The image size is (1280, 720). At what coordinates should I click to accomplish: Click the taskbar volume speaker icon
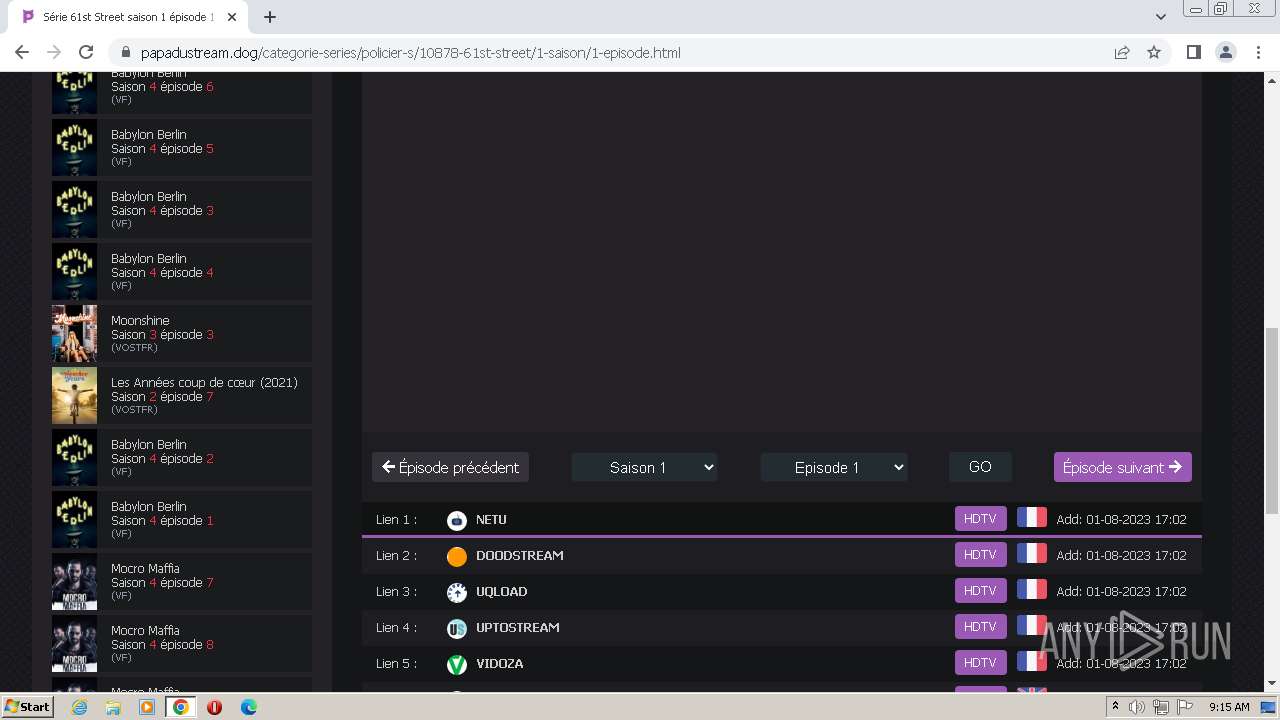pos(1137,707)
